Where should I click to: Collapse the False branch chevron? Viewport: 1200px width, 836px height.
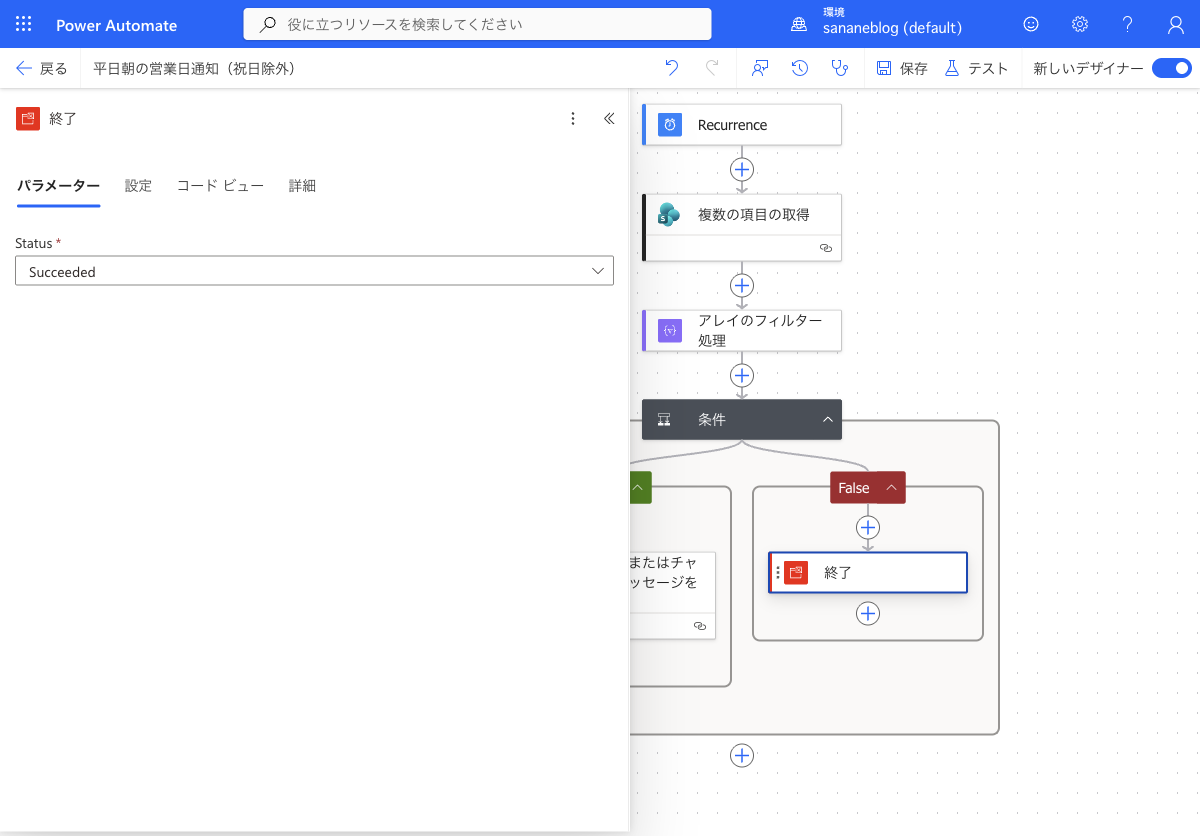tap(890, 488)
